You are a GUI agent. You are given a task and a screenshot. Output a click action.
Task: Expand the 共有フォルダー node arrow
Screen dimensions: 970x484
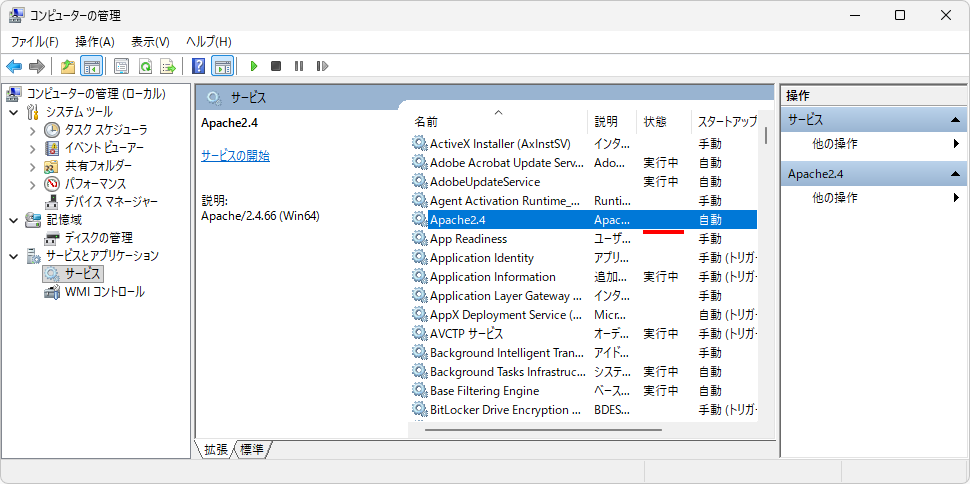[x=33, y=166]
